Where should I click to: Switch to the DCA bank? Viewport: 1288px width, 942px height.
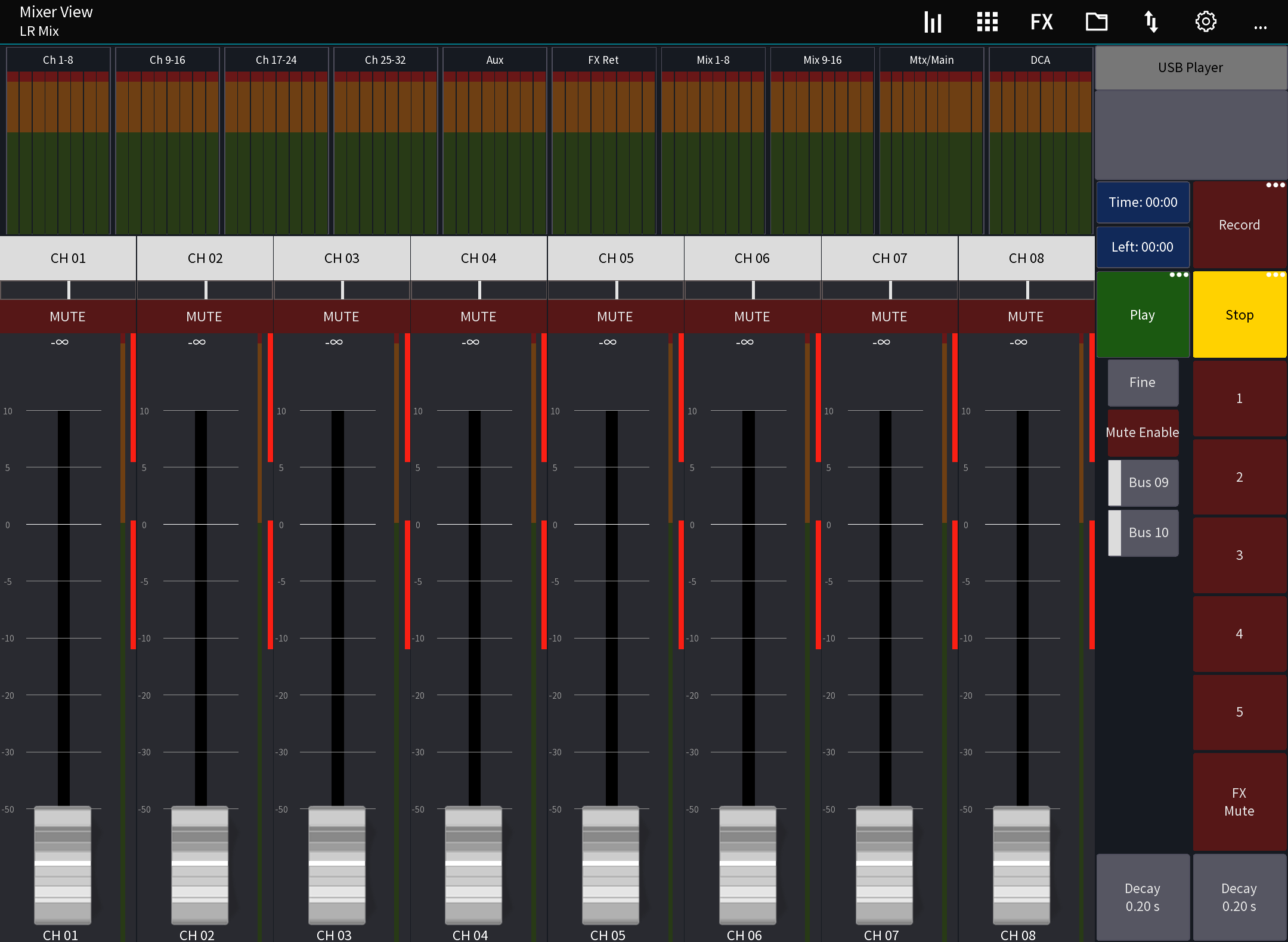click(1041, 60)
